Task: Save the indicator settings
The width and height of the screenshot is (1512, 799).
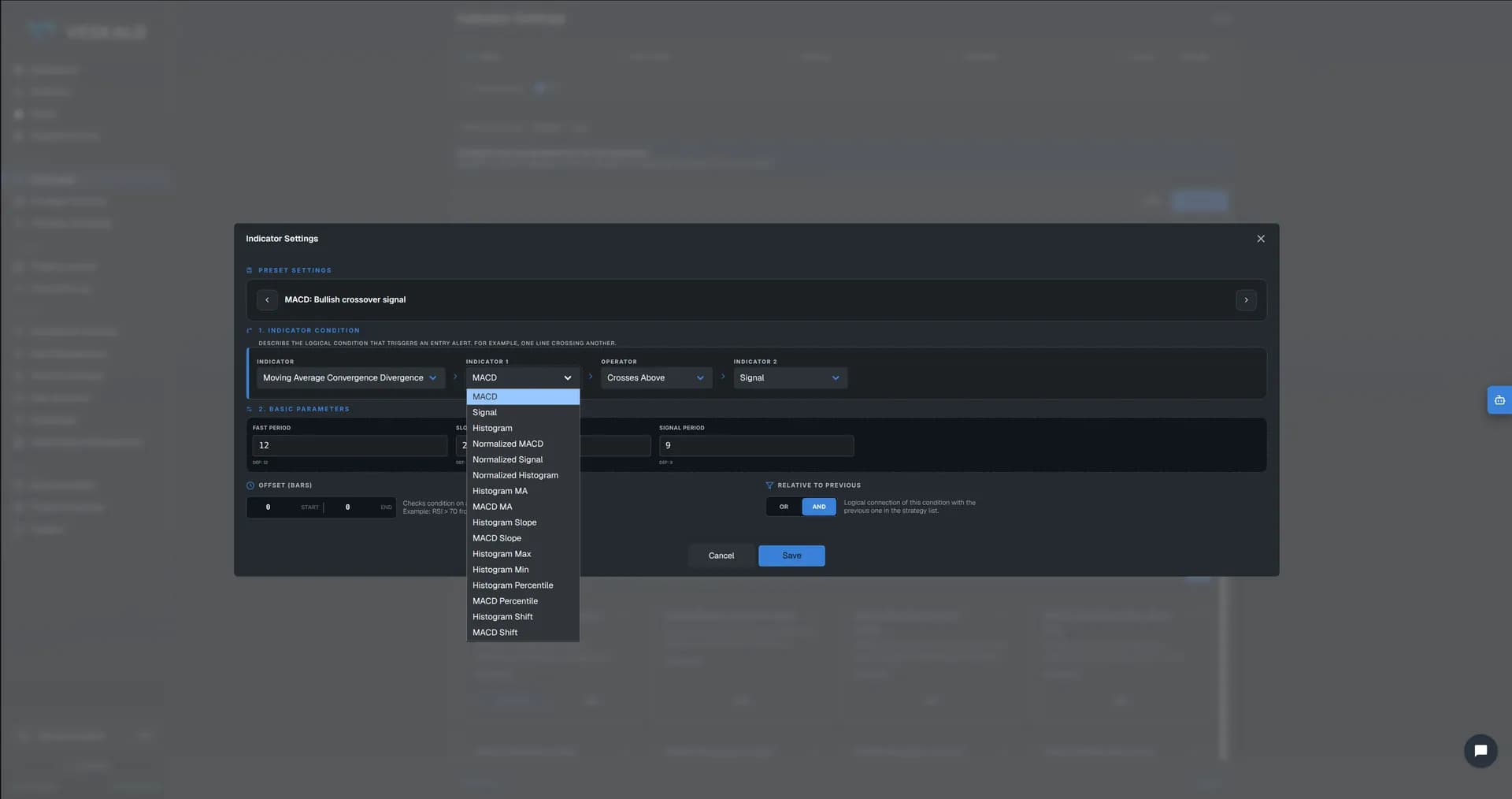Action: click(x=791, y=556)
